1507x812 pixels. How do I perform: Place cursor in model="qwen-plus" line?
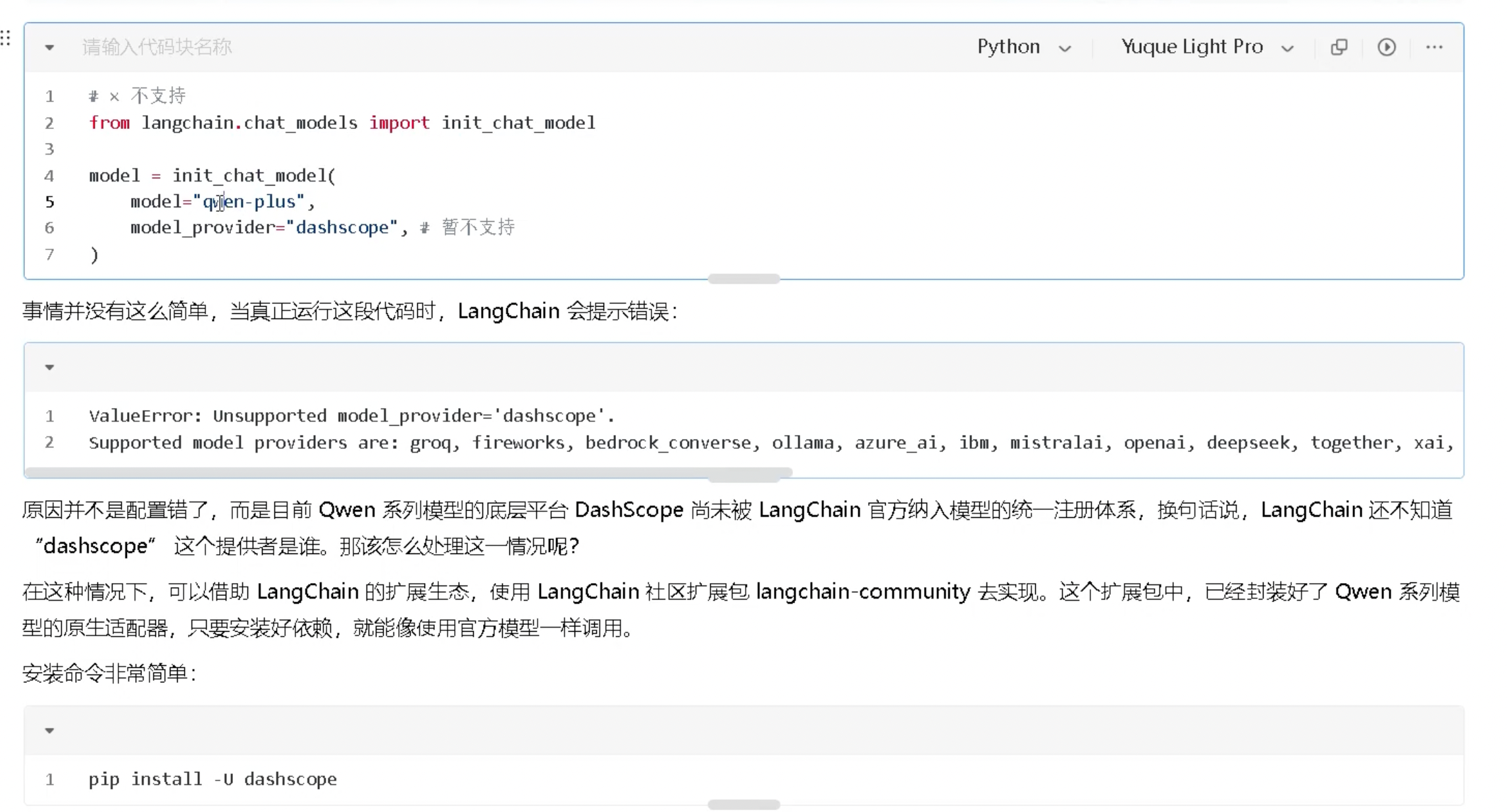[222, 201]
